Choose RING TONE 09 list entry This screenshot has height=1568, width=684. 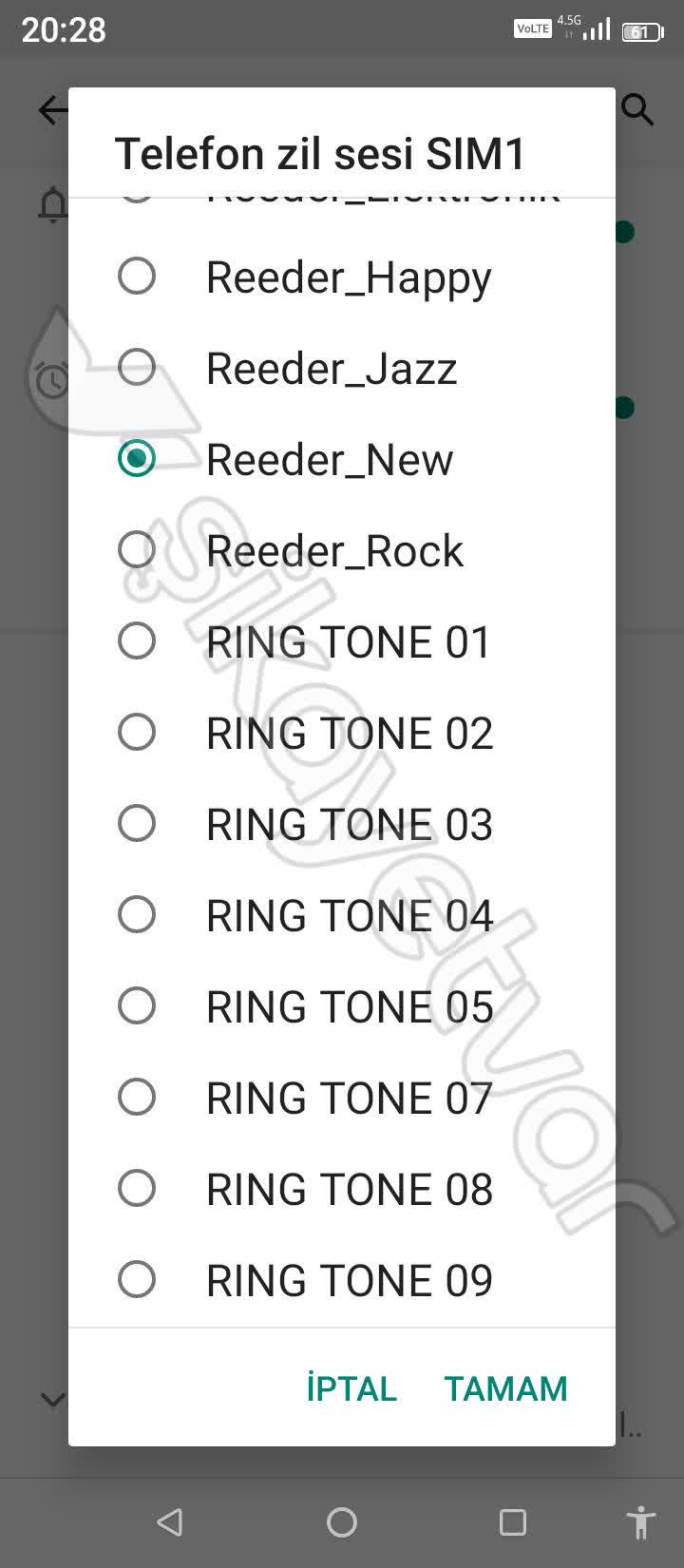(x=349, y=1280)
